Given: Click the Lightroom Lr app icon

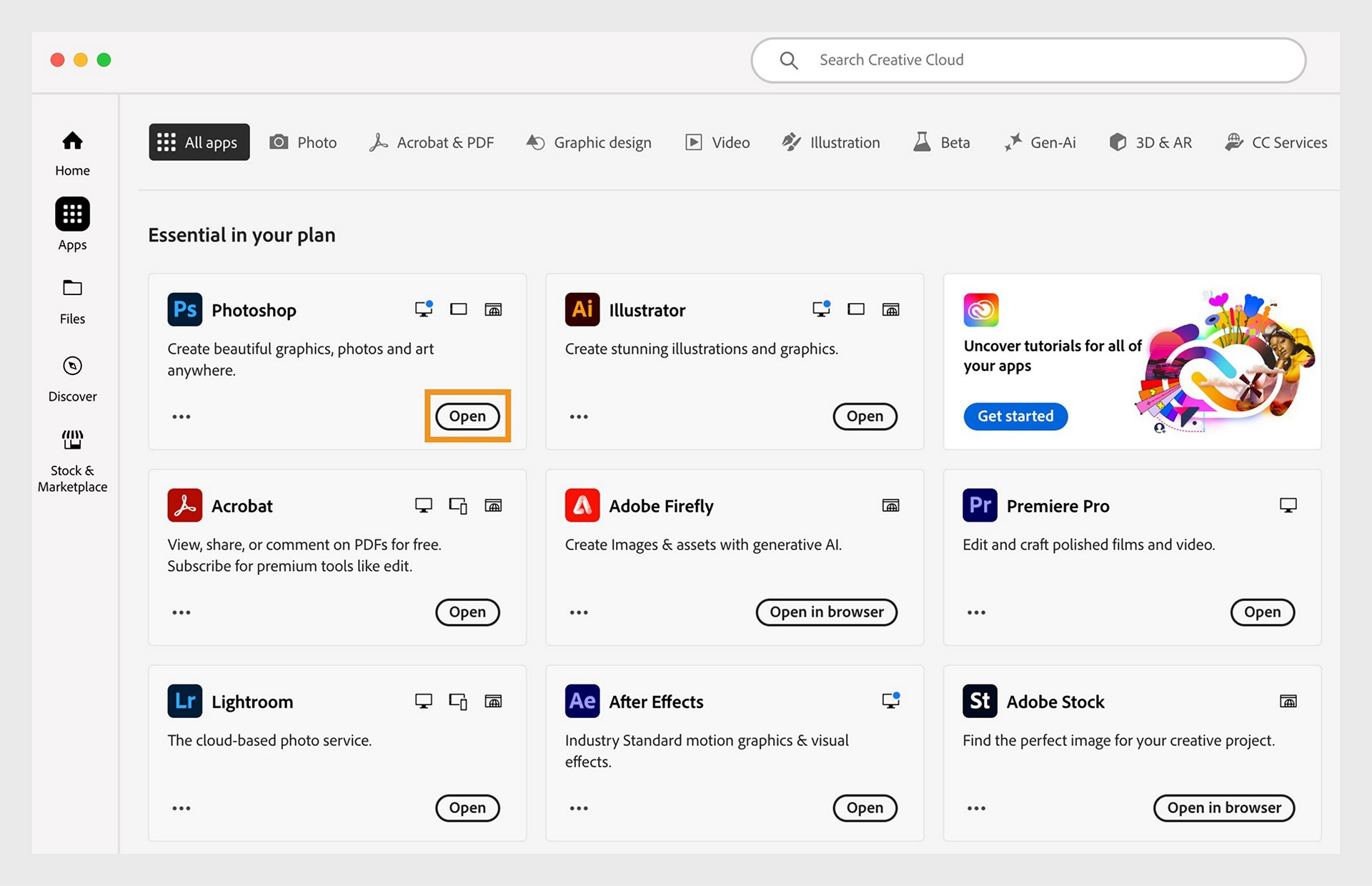Looking at the screenshot, I should 184,701.
